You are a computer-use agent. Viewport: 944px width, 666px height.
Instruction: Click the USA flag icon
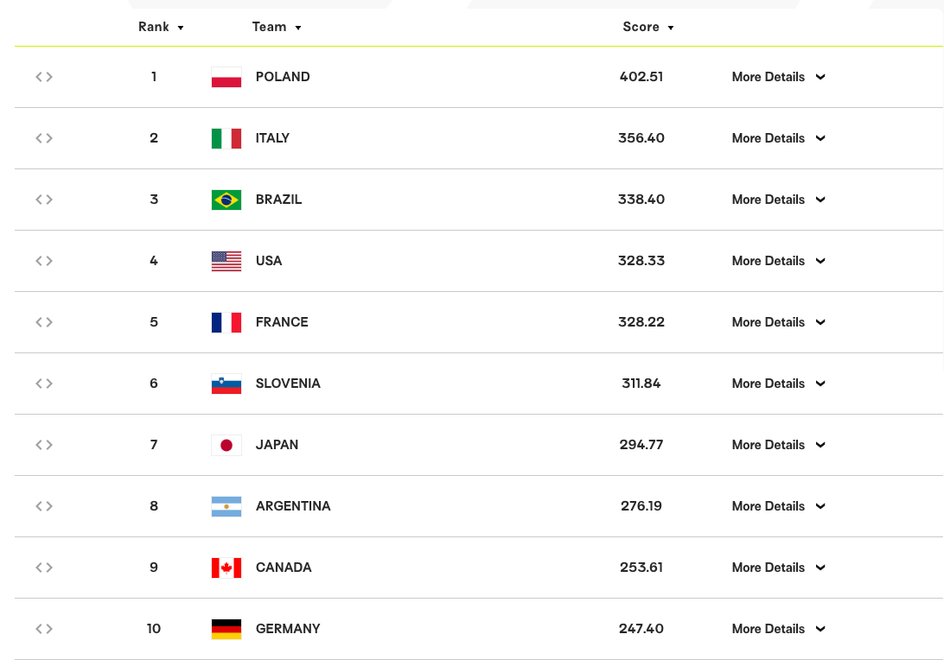coord(226,261)
